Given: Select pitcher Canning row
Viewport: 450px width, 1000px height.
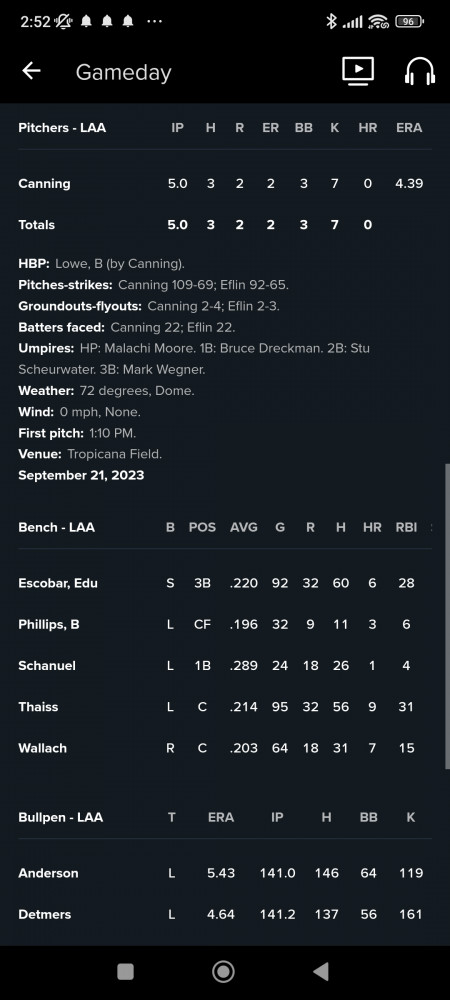Looking at the screenshot, I should point(224,184).
